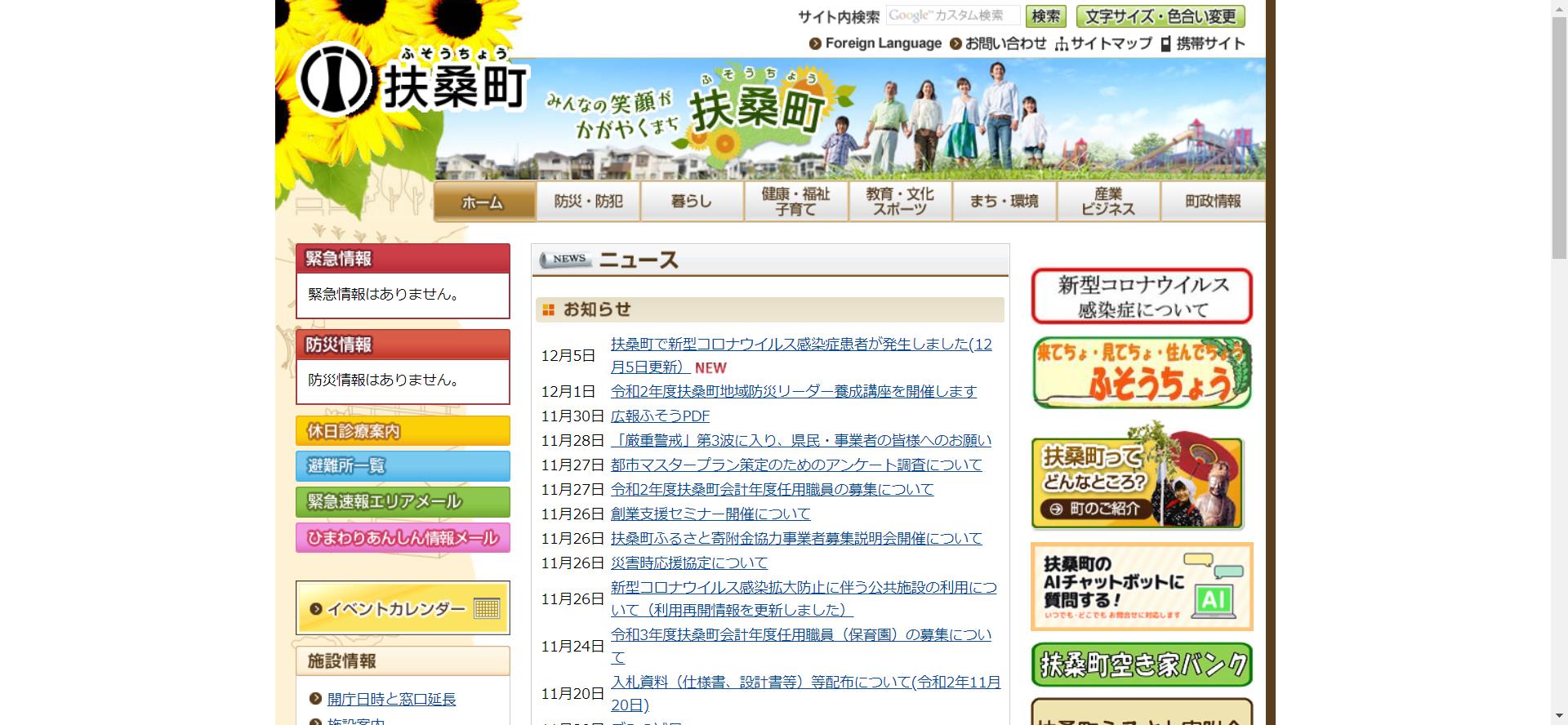Click the 検索 search button
Image resolution: width=1568 pixels, height=725 pixels.
point(1046,16)
